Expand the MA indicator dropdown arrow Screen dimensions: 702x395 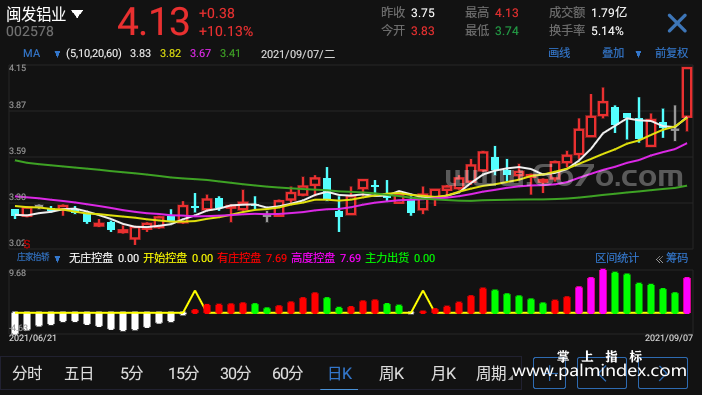click(57, 54)
